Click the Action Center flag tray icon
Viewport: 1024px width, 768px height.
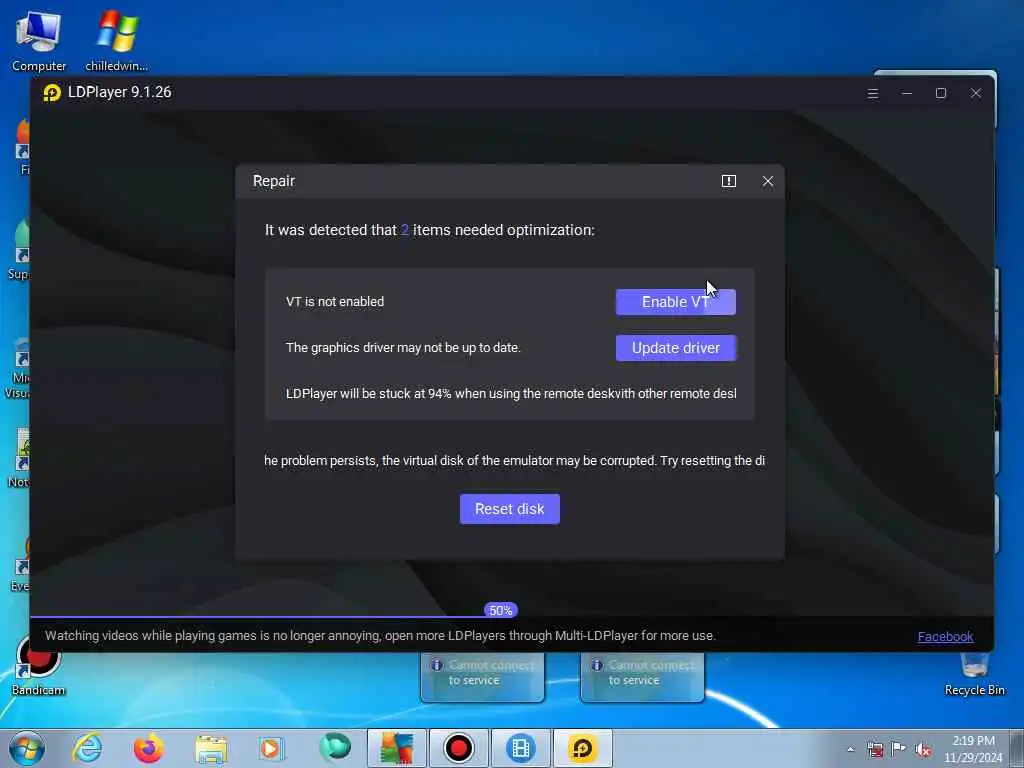[899, 750]
